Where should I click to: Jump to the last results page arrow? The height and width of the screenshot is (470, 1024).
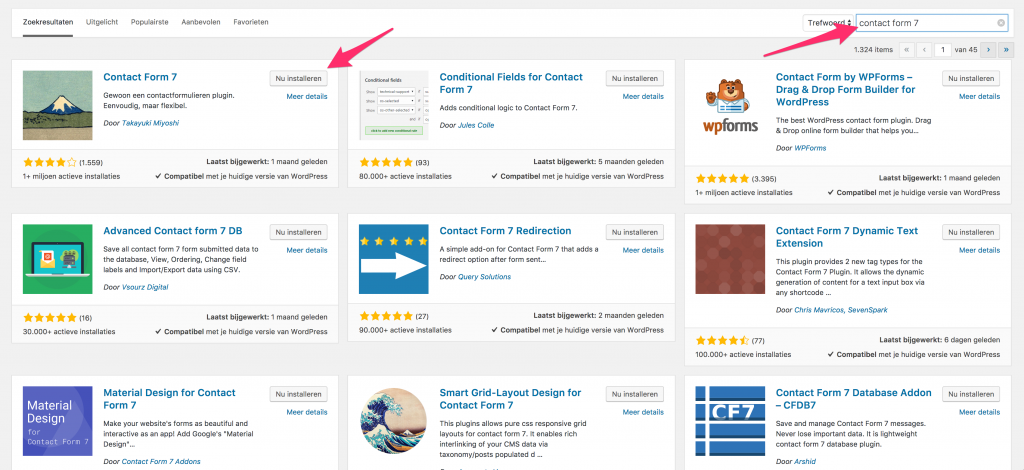pyautogui.click(x=1005, y=48)
